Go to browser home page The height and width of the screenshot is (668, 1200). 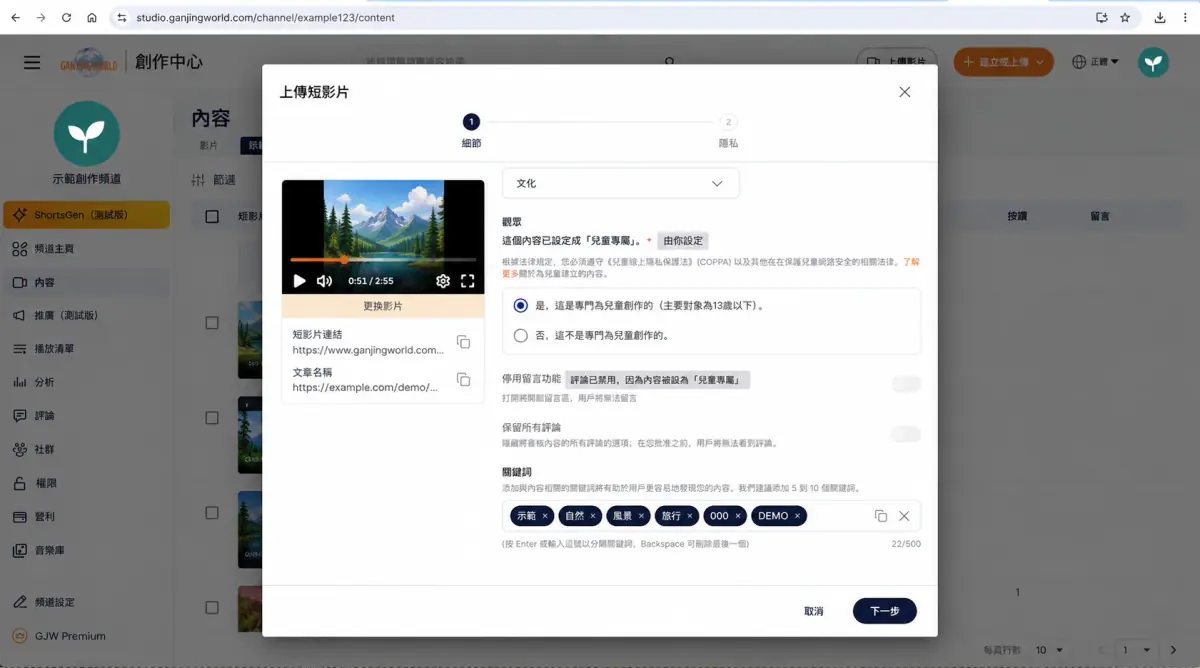(x=92, y=17)
